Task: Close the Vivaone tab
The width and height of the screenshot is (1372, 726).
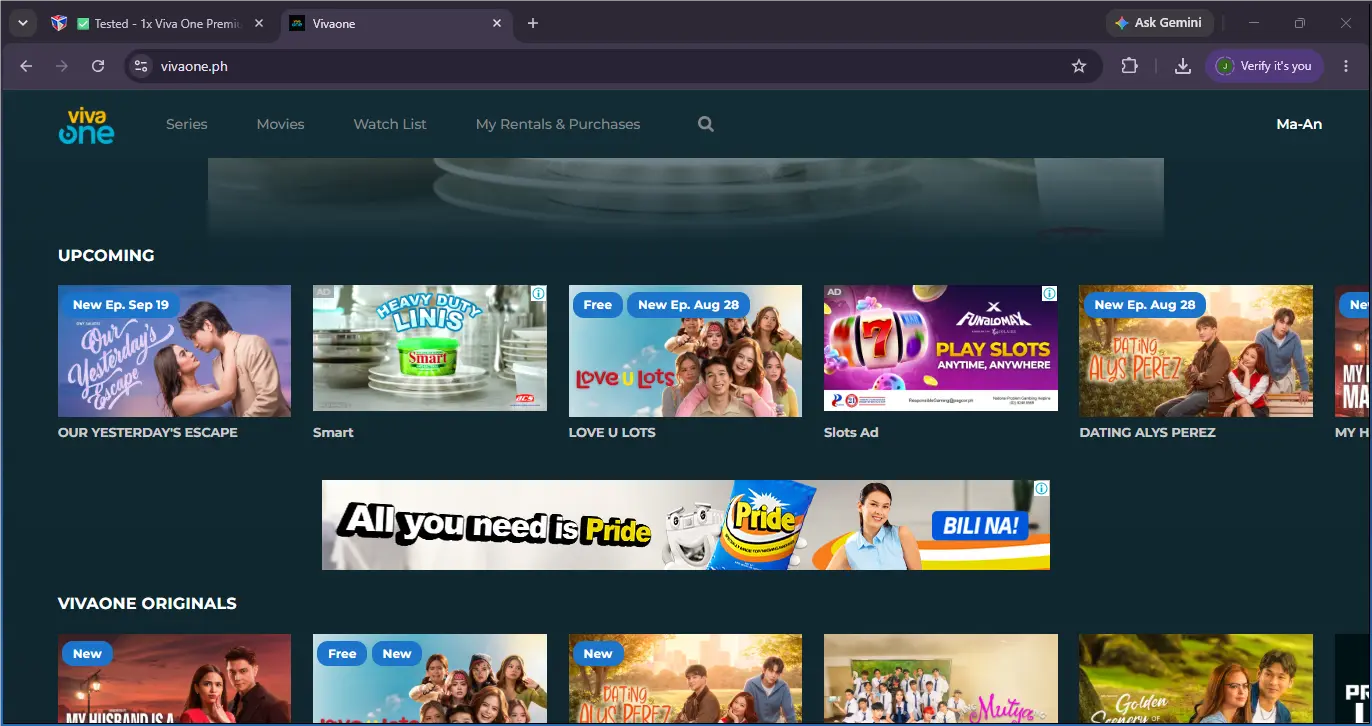Action: [x=497, y=23]
